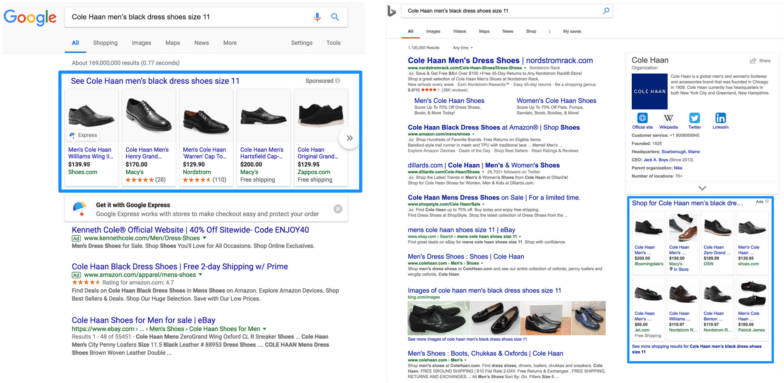Viewport: 784px width, 383px height.
Task: Open Women's Cole Haan Shoes sitelink
Action: [x=556, y=100]
